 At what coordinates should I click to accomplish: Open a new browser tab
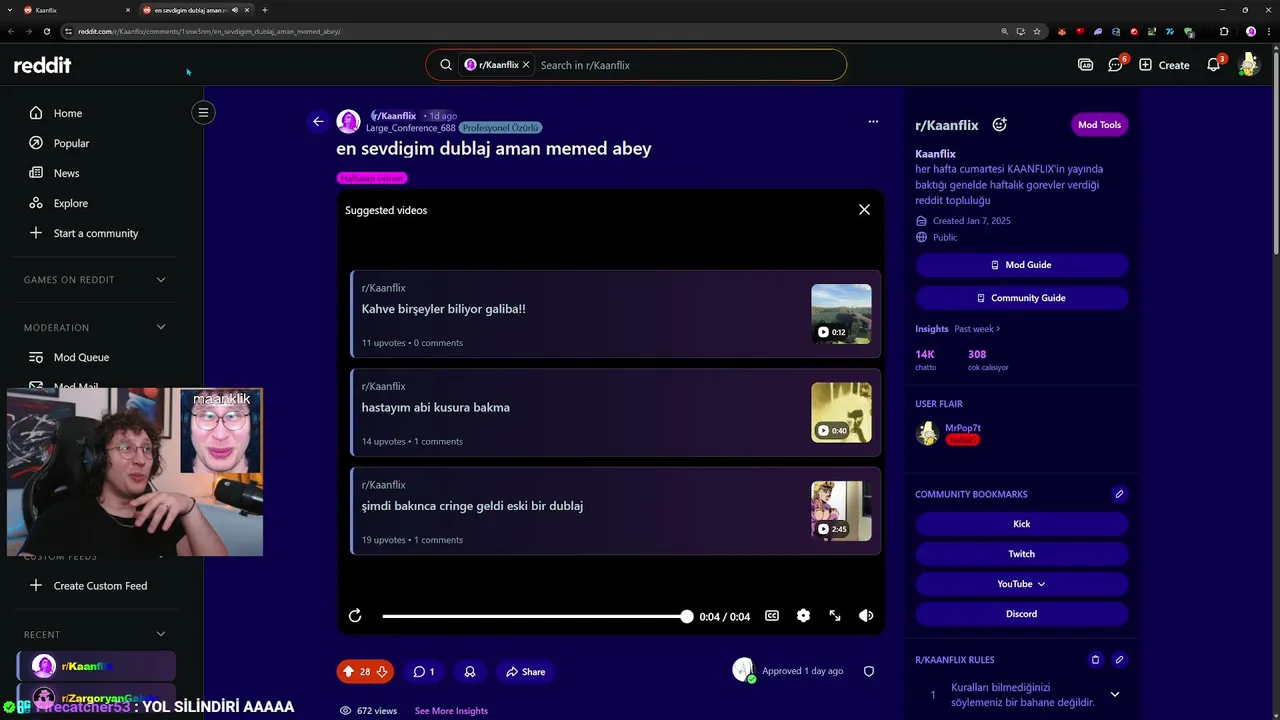265,10
